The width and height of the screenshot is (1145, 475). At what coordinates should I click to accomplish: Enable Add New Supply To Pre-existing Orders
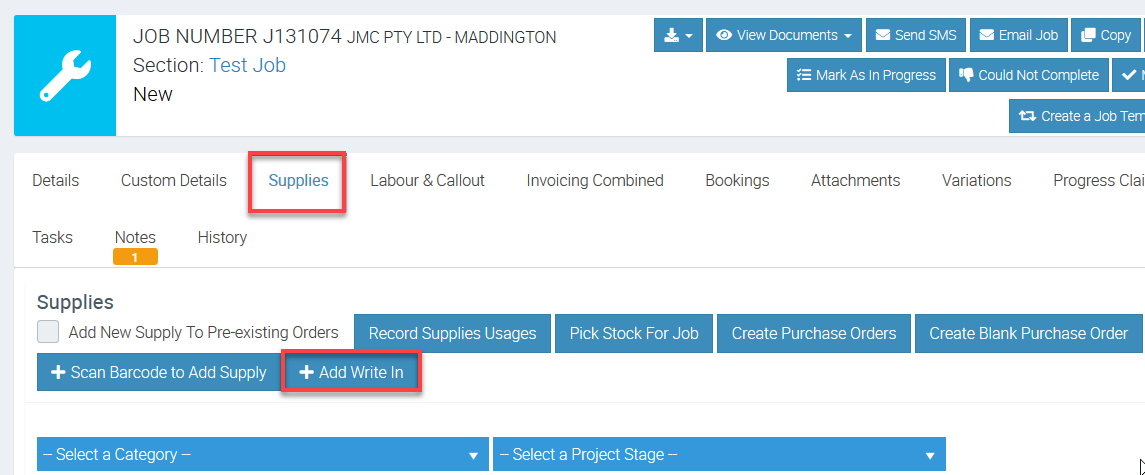pos(48,333)
